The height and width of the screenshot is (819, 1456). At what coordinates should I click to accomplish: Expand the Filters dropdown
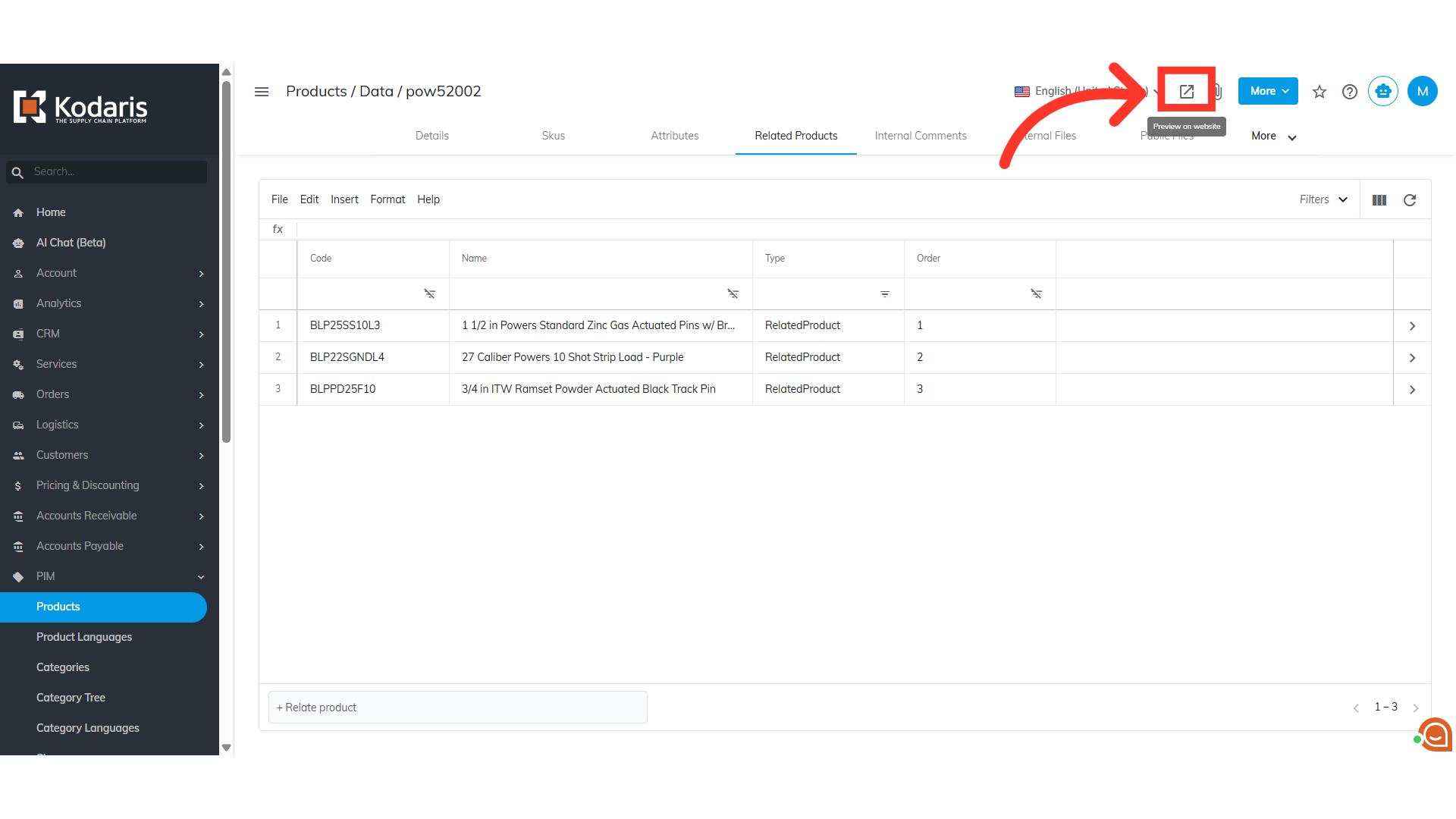[x=1323, y=199]
